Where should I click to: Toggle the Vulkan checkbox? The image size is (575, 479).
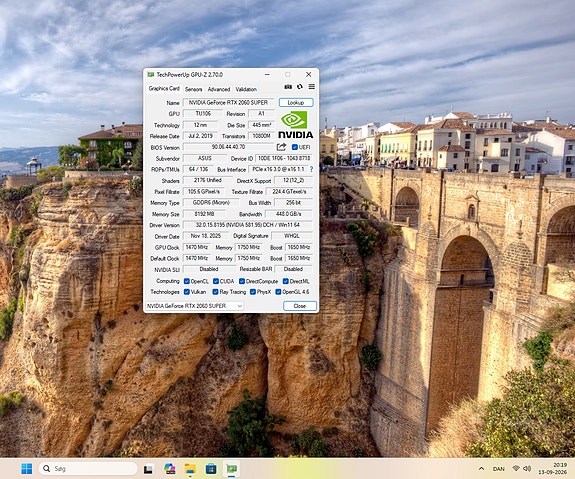(x=187, y=292)
